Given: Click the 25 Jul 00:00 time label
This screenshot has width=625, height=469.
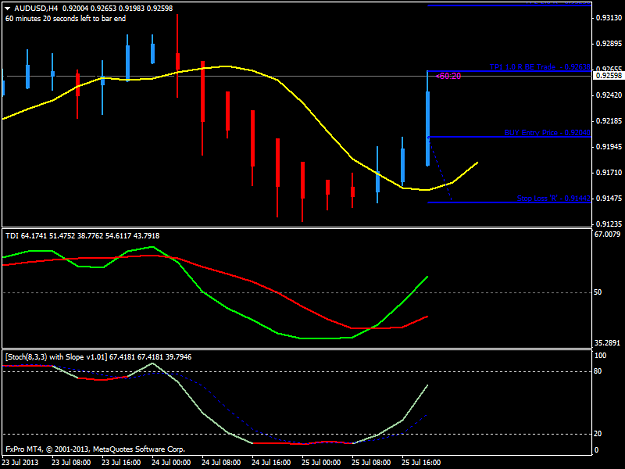Looking at the screenshot, I should (x=321, y=462).
